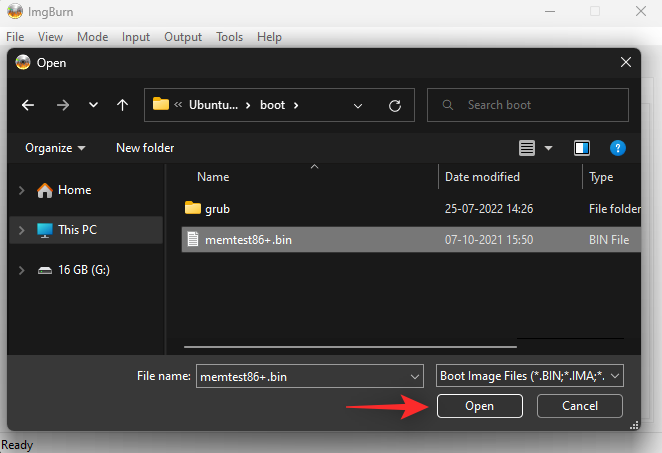
Task: Expand the chevron after boot breadcrumb
Action: (x=296, y=105)
